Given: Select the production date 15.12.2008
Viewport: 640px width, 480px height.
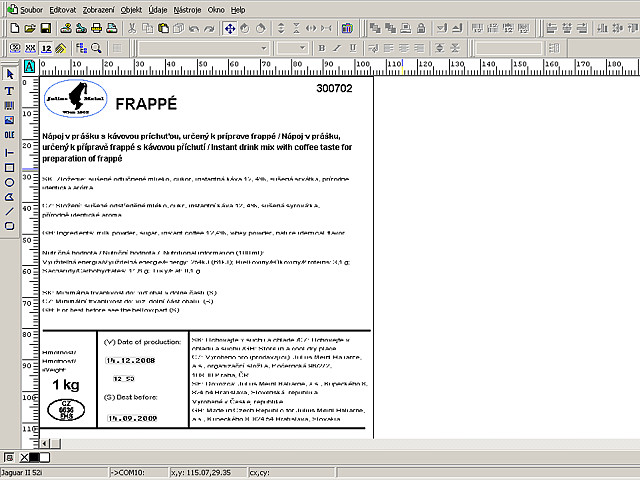Looking at the screenshot, I should click(x=131, y=360).
